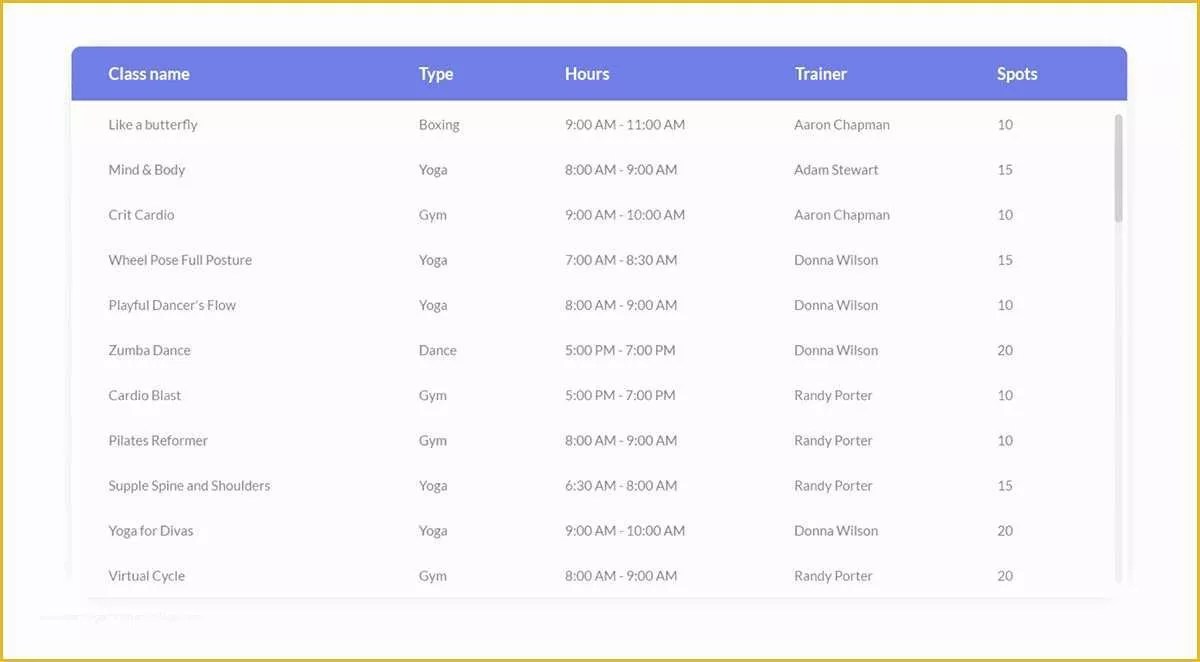
Task: Select the 'Wheel Pose Full Posture' row
Action: pyautogui.click(x=180, y=259)
